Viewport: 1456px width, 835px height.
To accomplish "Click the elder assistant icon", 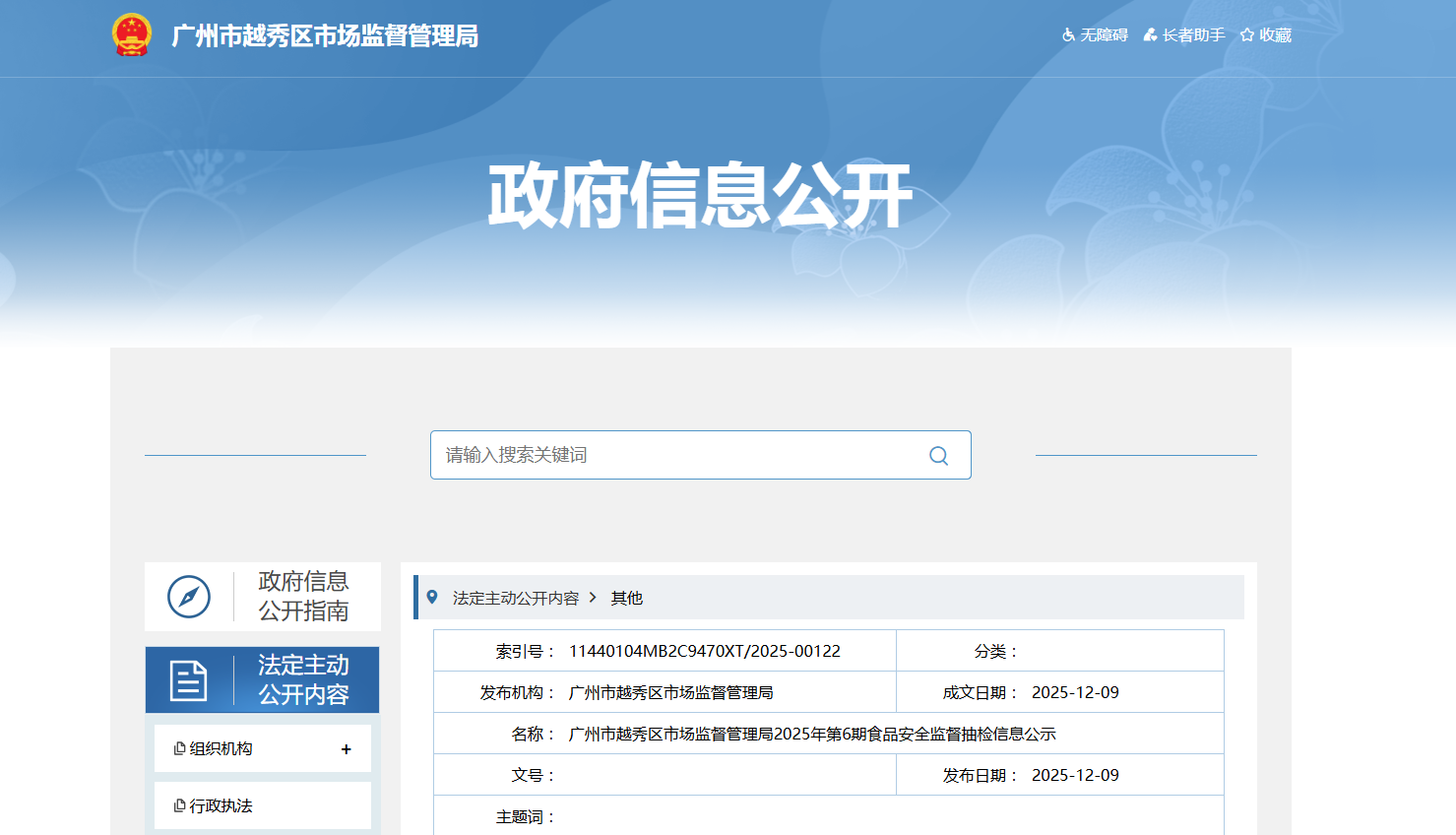I will pos(1150,35).
